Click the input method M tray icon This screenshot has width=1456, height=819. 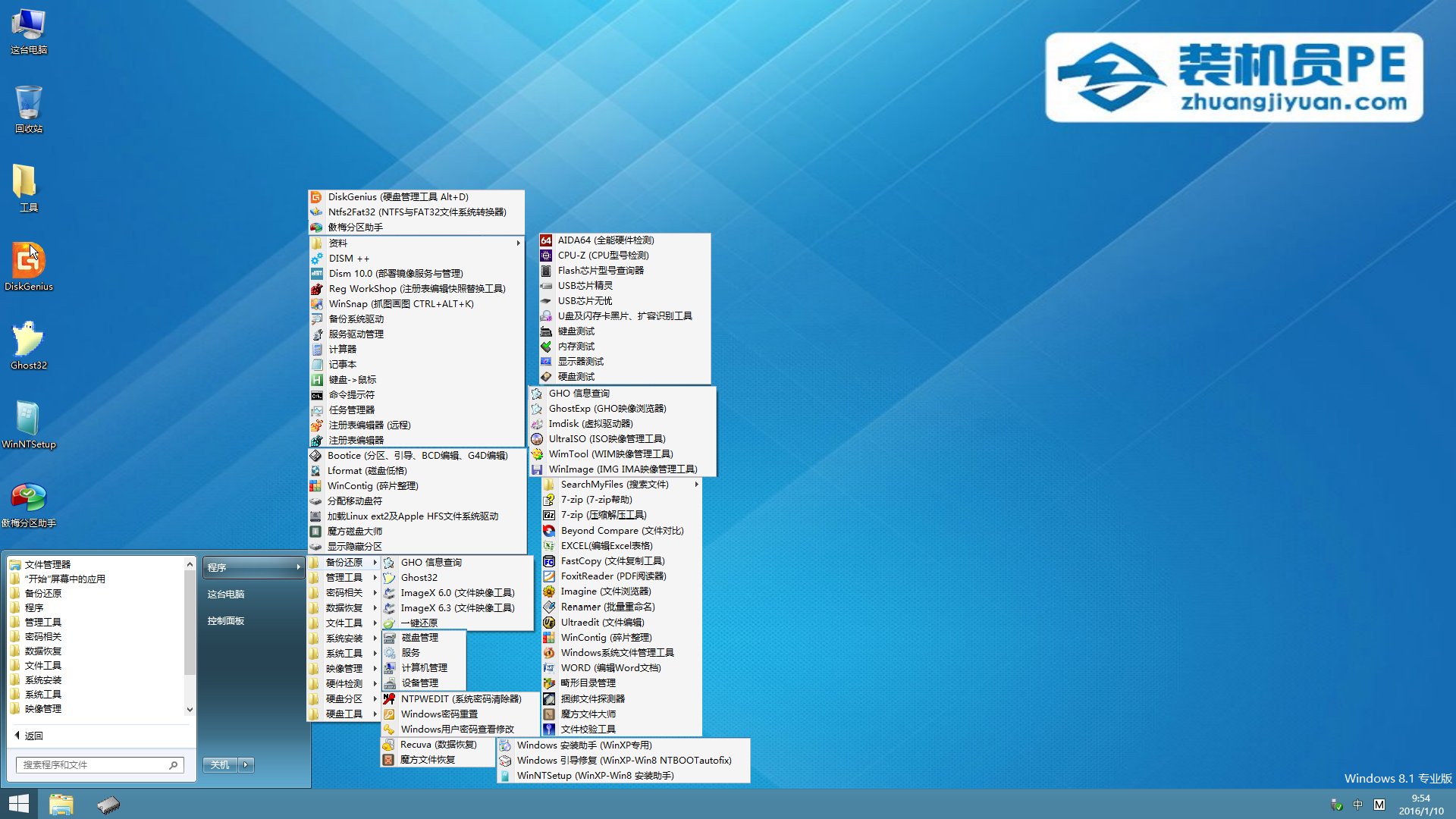[1379, 805]
